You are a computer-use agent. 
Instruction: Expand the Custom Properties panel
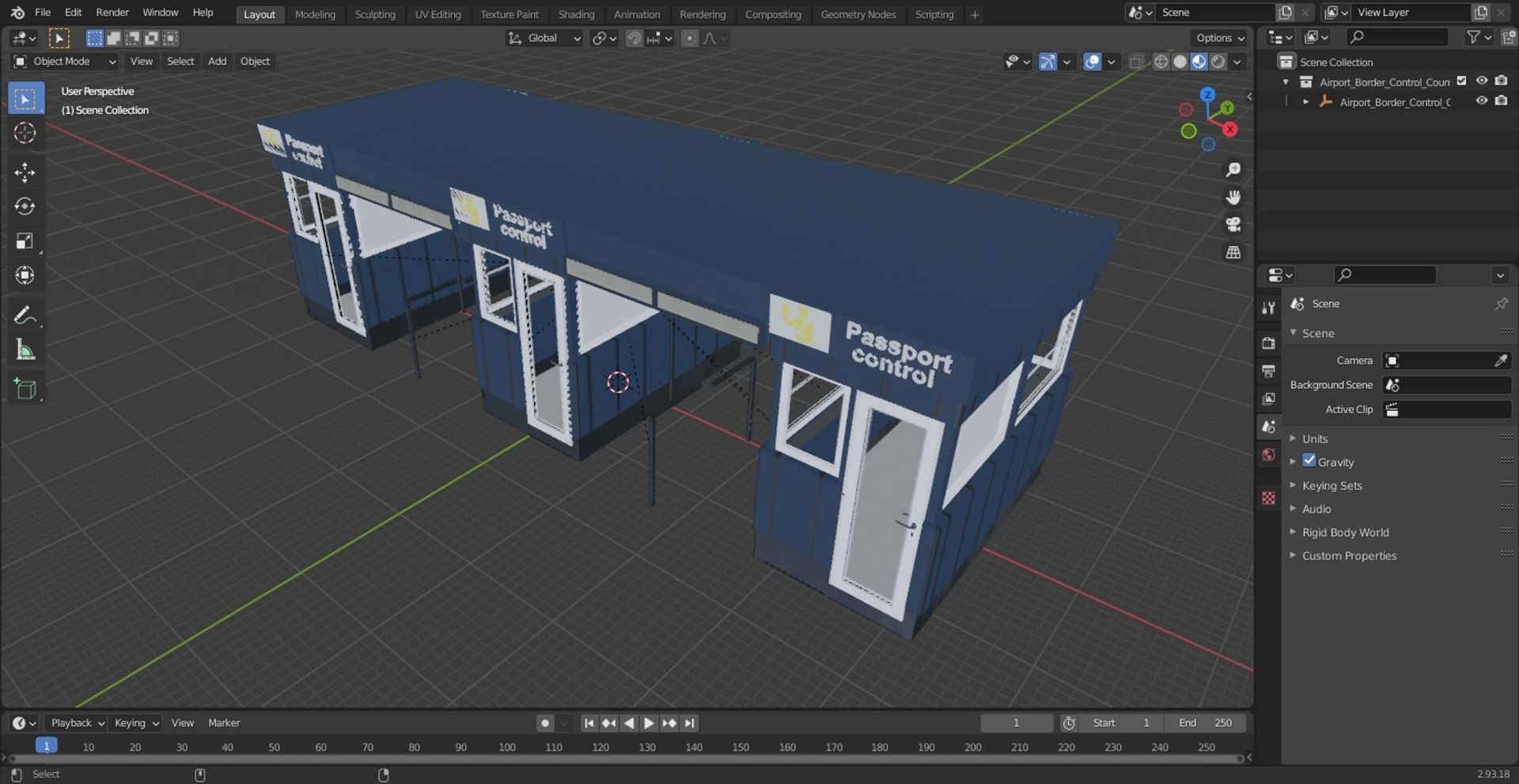click(1349, 555)
